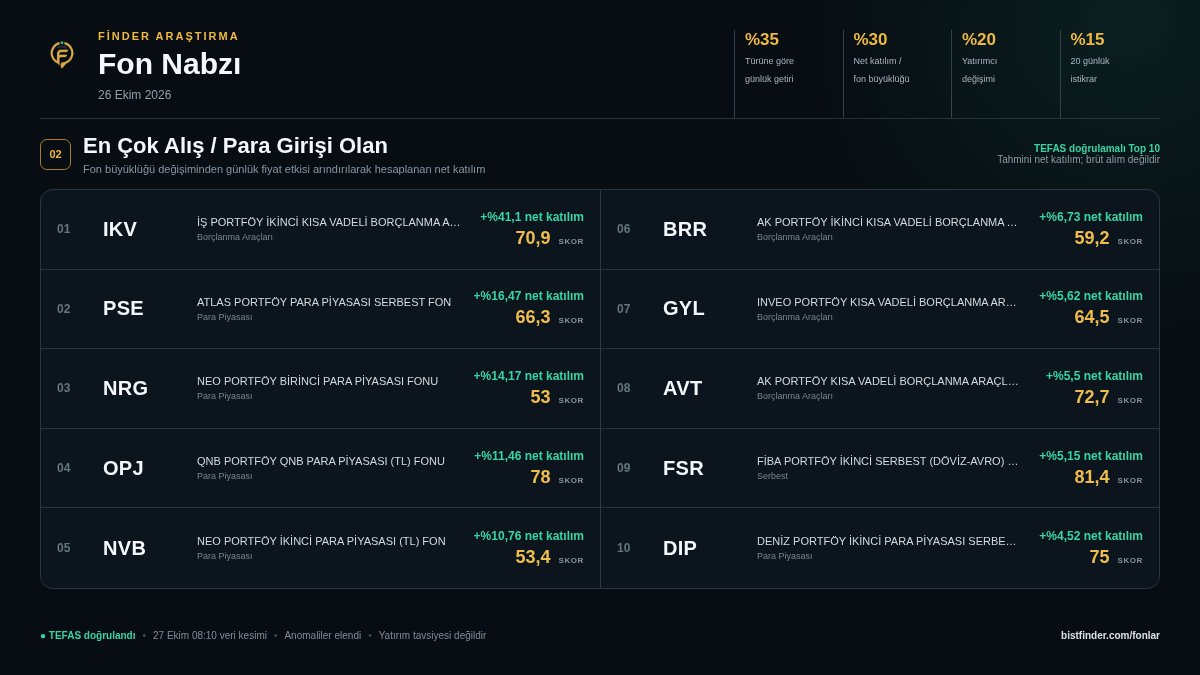Open the BRR fund entry

click(880, 229)
